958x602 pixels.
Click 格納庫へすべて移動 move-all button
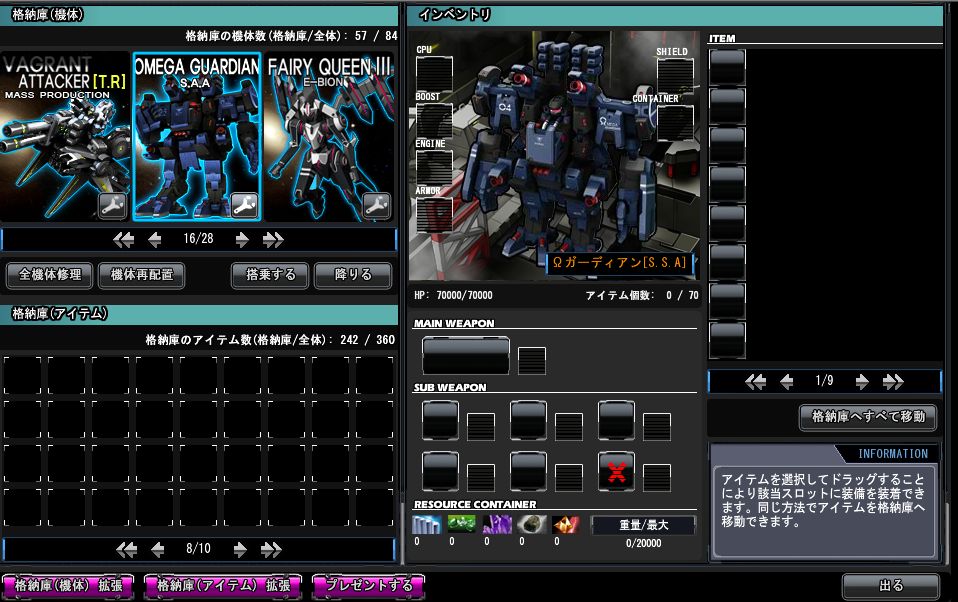[868, 417]
